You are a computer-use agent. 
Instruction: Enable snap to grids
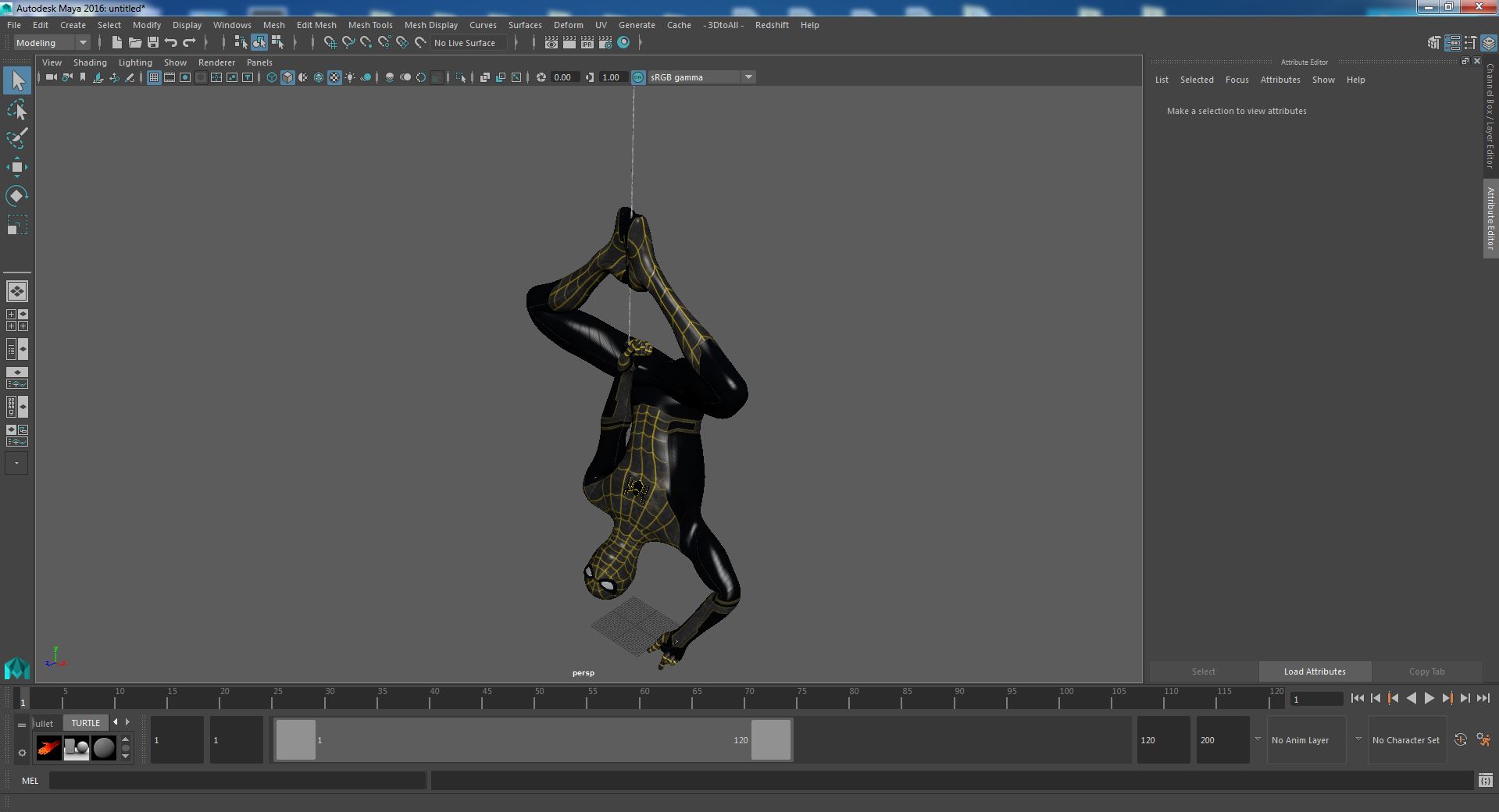tap(330, 43)
